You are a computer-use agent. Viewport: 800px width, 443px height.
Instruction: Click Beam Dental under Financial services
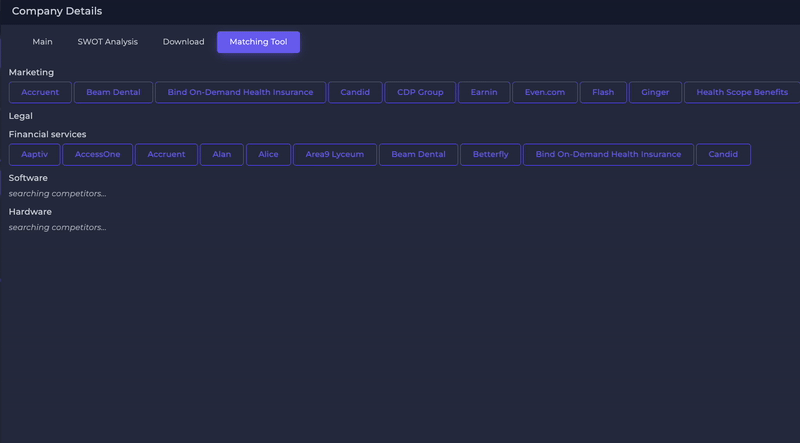(x=418, y=154)
